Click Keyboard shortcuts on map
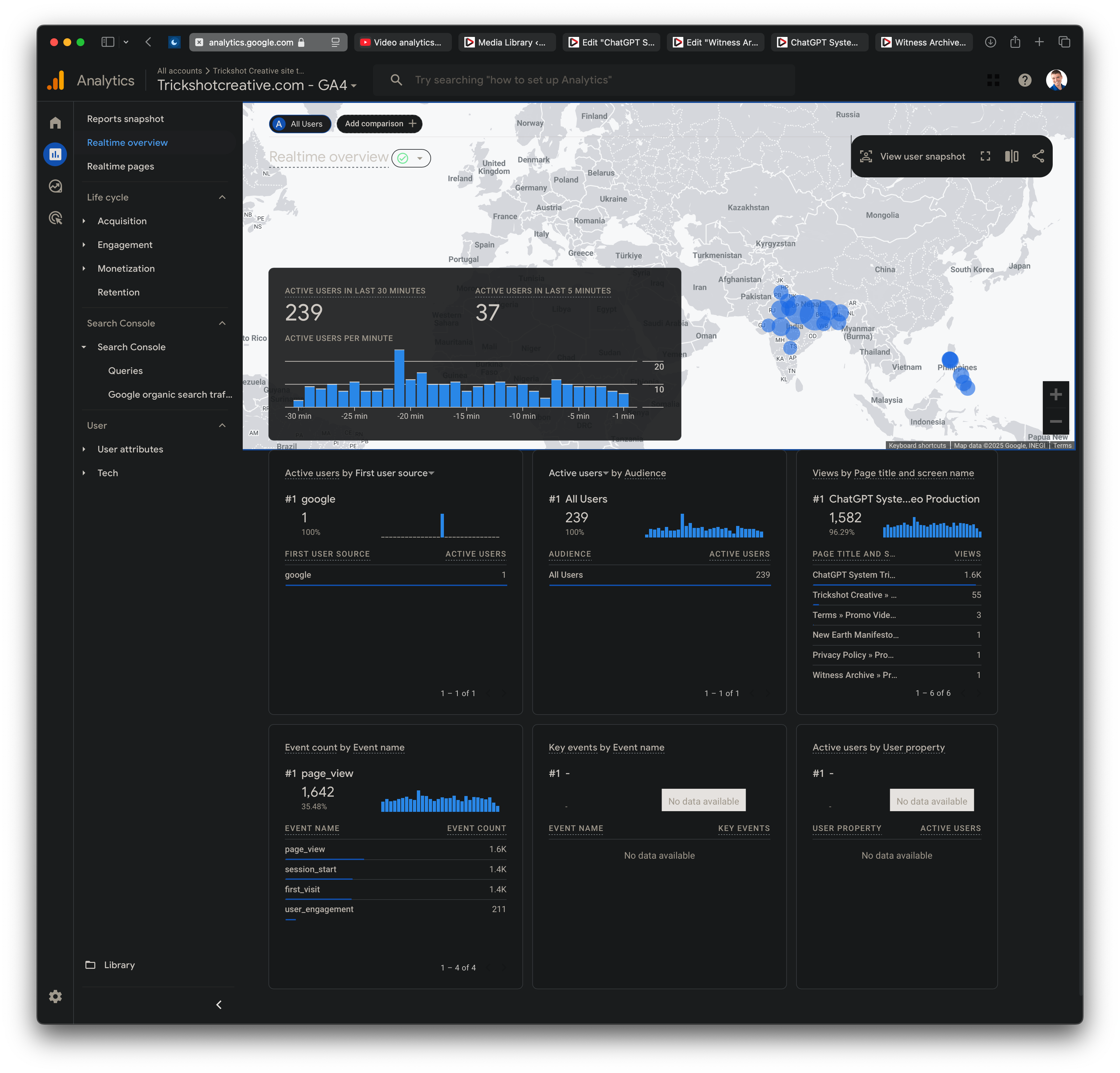The image size is (1120, 1073). [917, 446]
